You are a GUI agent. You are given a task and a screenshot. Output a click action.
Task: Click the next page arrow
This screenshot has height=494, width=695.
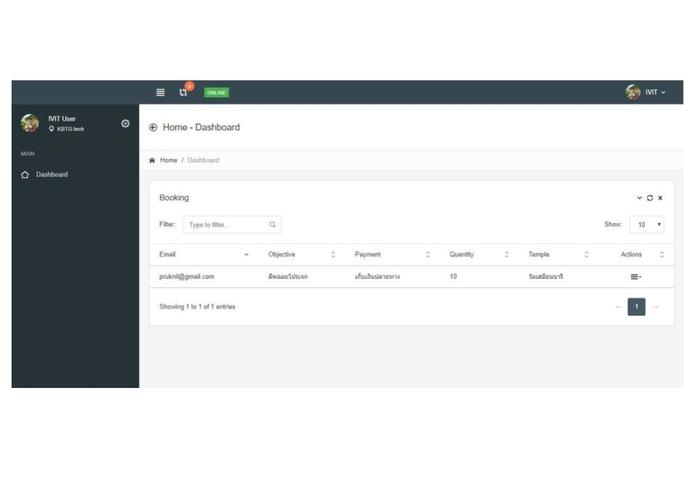pyautogui.click(x=656, y=307)
